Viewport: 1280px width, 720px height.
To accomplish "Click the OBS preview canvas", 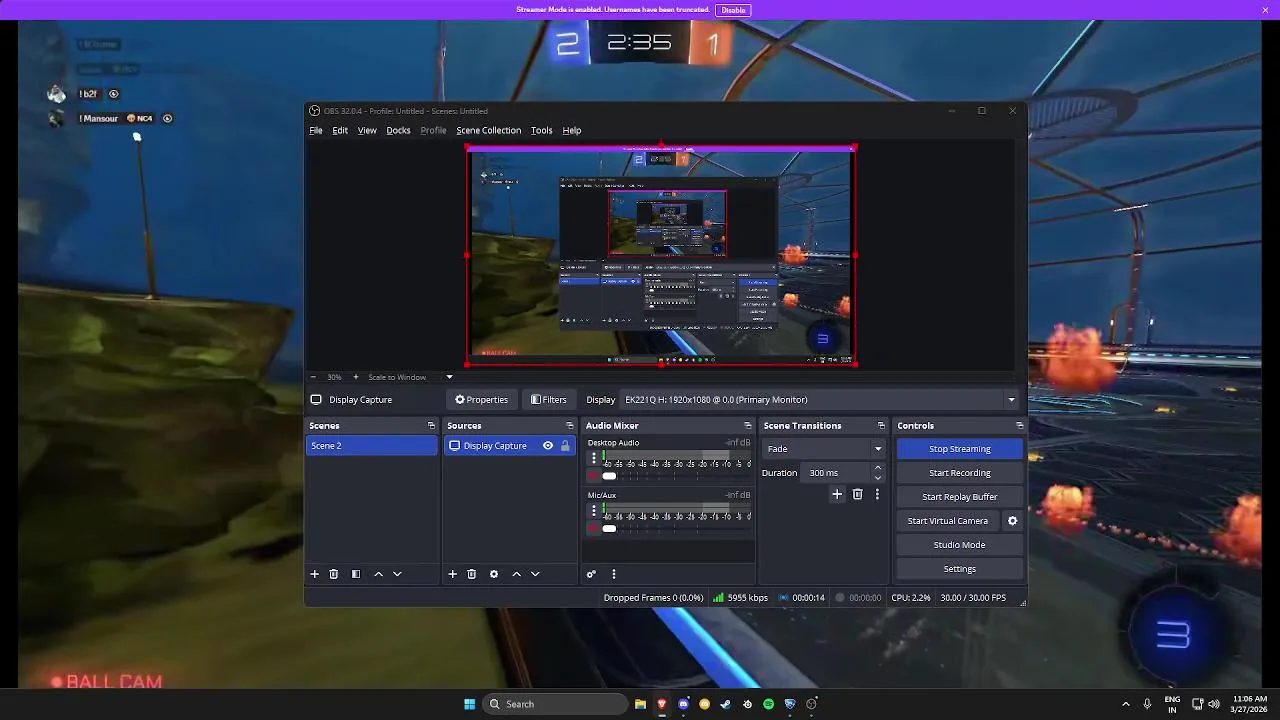I will (662, 255).
